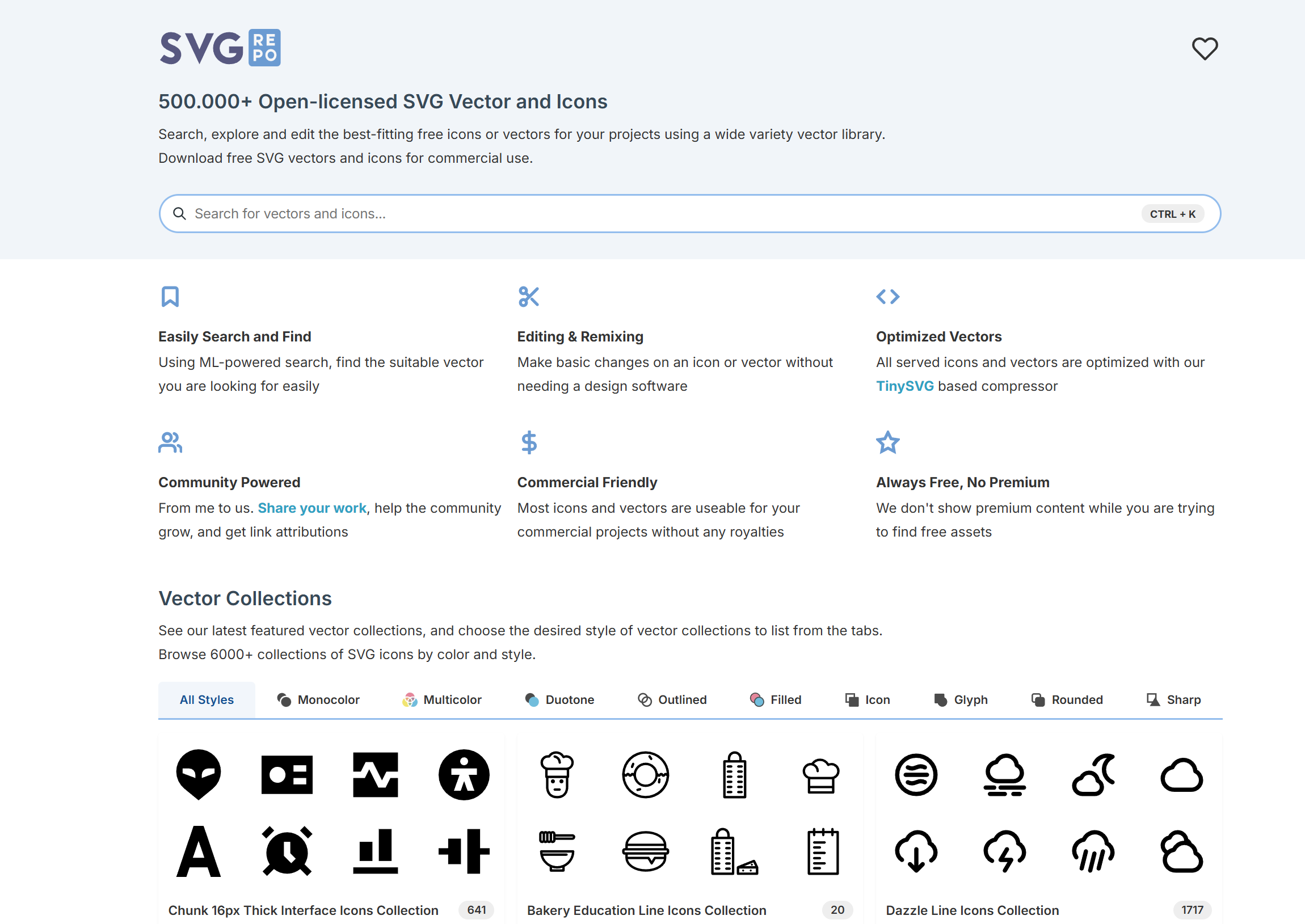1305x924 pixels.
Task: Click the 20 count badge
Action: (x=837, y=910)
